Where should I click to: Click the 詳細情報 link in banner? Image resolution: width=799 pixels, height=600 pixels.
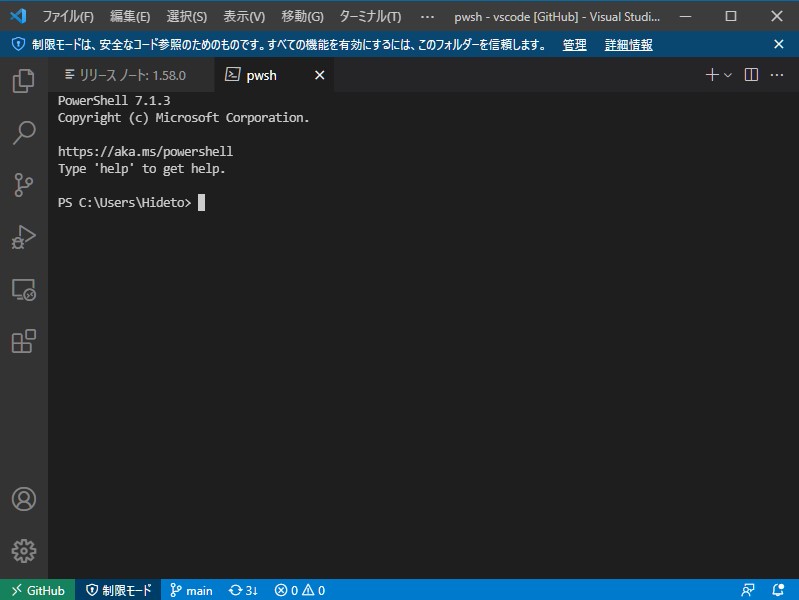pos(628,45)
